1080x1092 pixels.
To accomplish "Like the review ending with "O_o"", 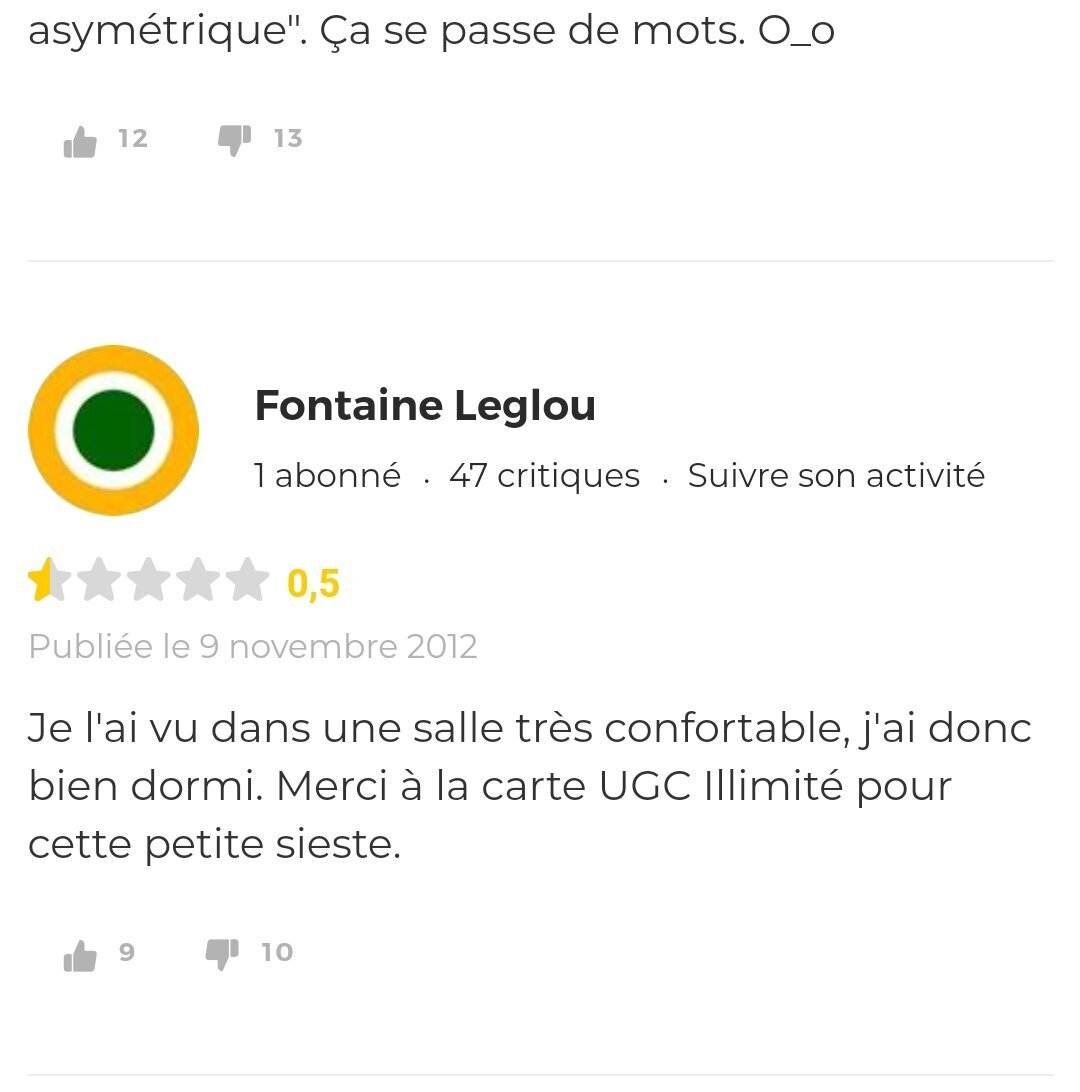I will tap(80, 142).
